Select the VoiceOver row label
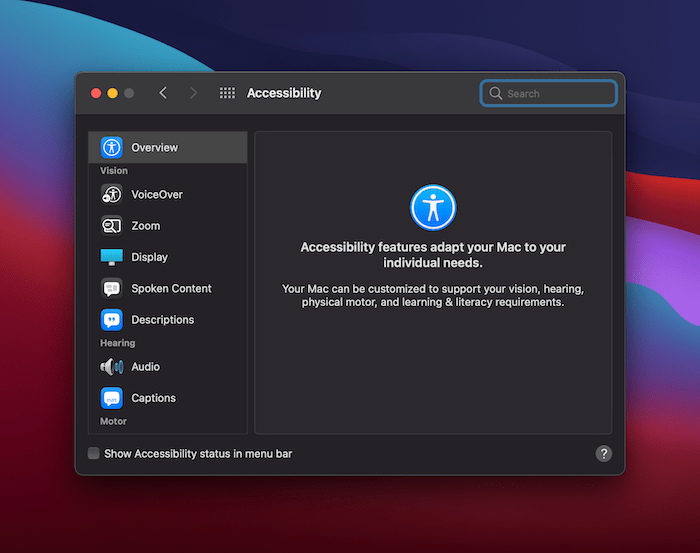The height and width of the screenshot is (553, 700). (x=157, y=195)
